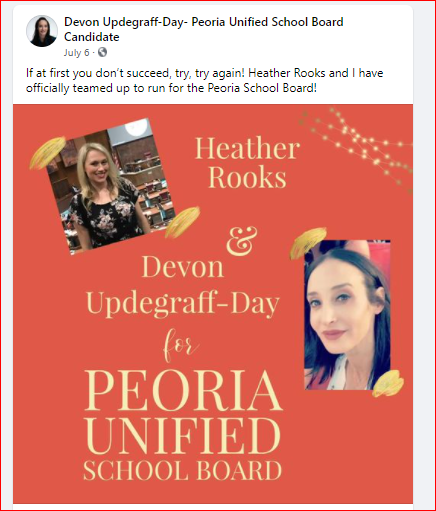Click the cursive 'for' text in the flyer
The height and width of the screenshot is (511, 436).
point(182,345)
